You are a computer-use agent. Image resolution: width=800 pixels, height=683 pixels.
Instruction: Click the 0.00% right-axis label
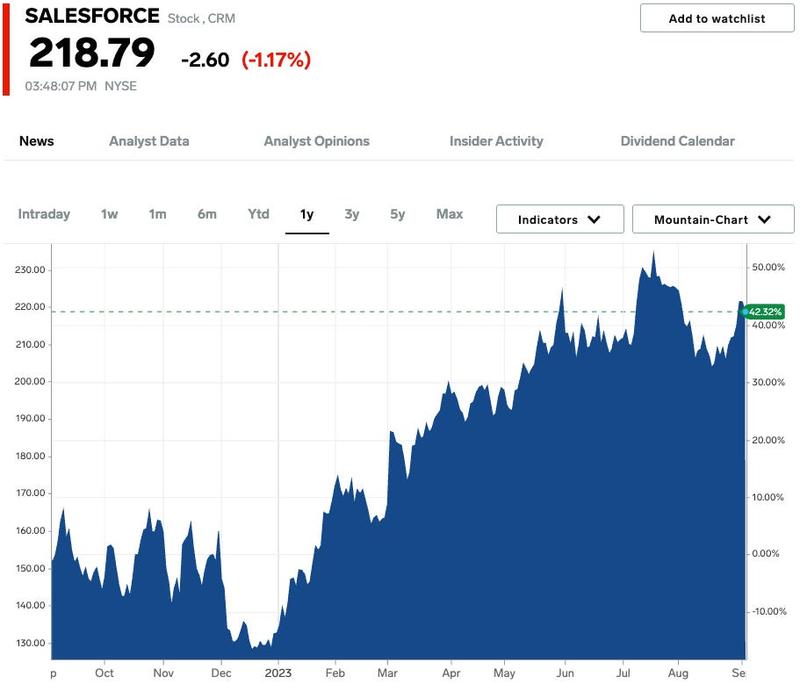coord(765,554)
